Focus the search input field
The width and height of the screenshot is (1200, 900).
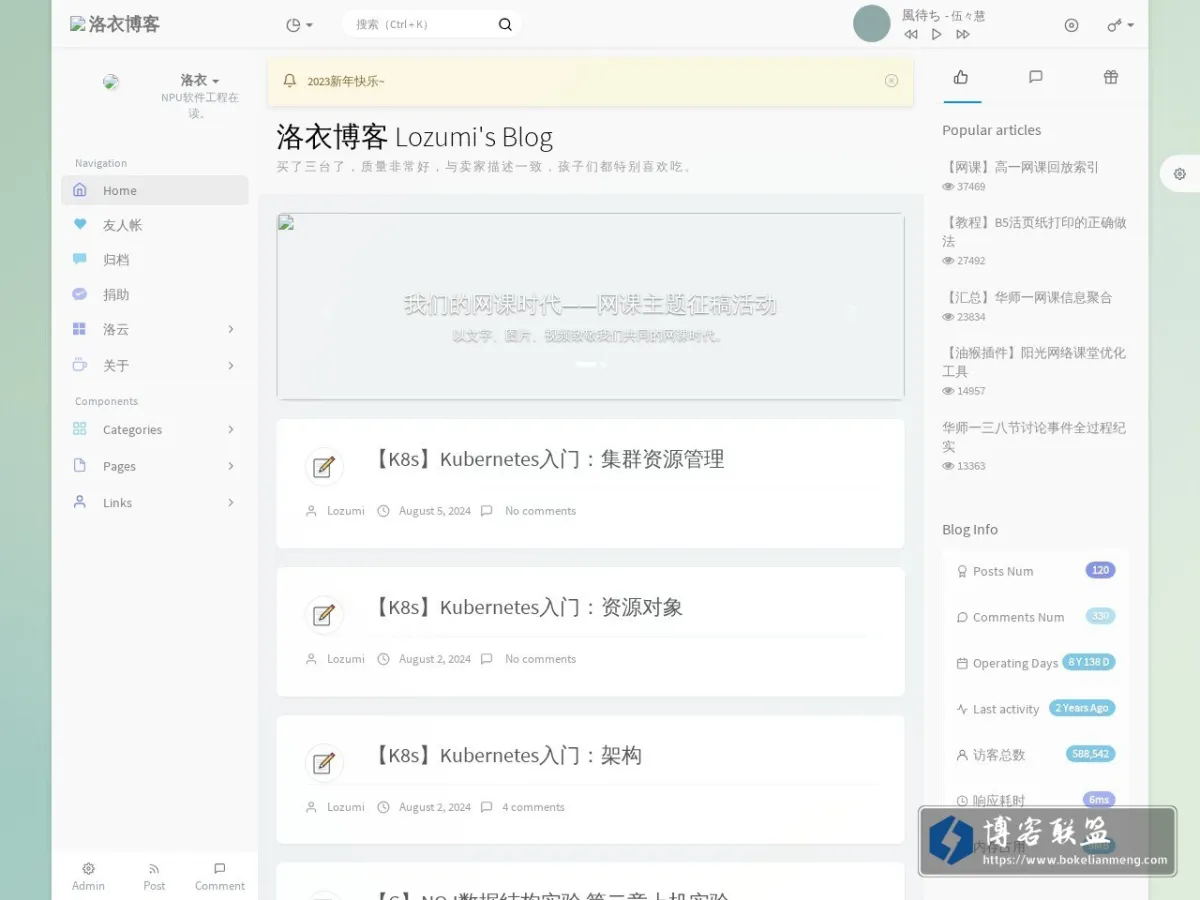(x=420, y=25)
